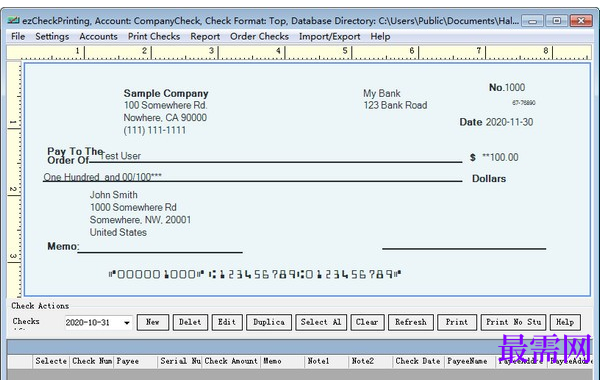The width and height of the screenshot is (610, 380).
Task: Click the Edit check button
Action: point(227,322)
